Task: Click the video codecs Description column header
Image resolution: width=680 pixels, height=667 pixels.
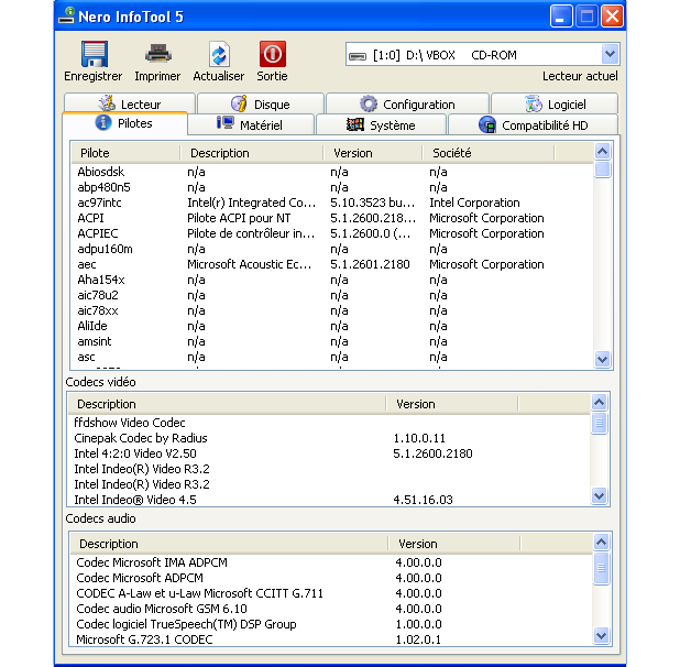Action: point(227,404)
